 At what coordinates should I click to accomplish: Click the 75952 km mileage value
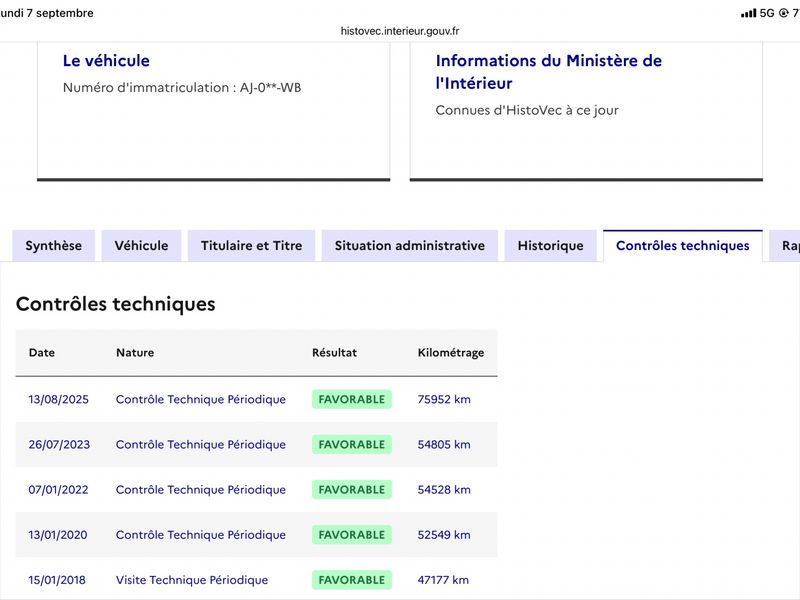coord(444,399)
